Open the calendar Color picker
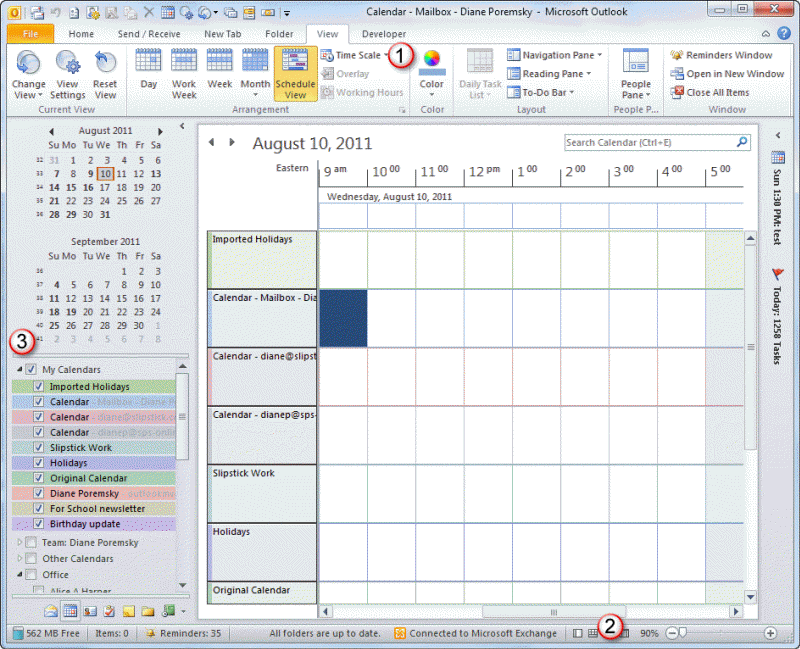800x649 pixels. [432, 74]
